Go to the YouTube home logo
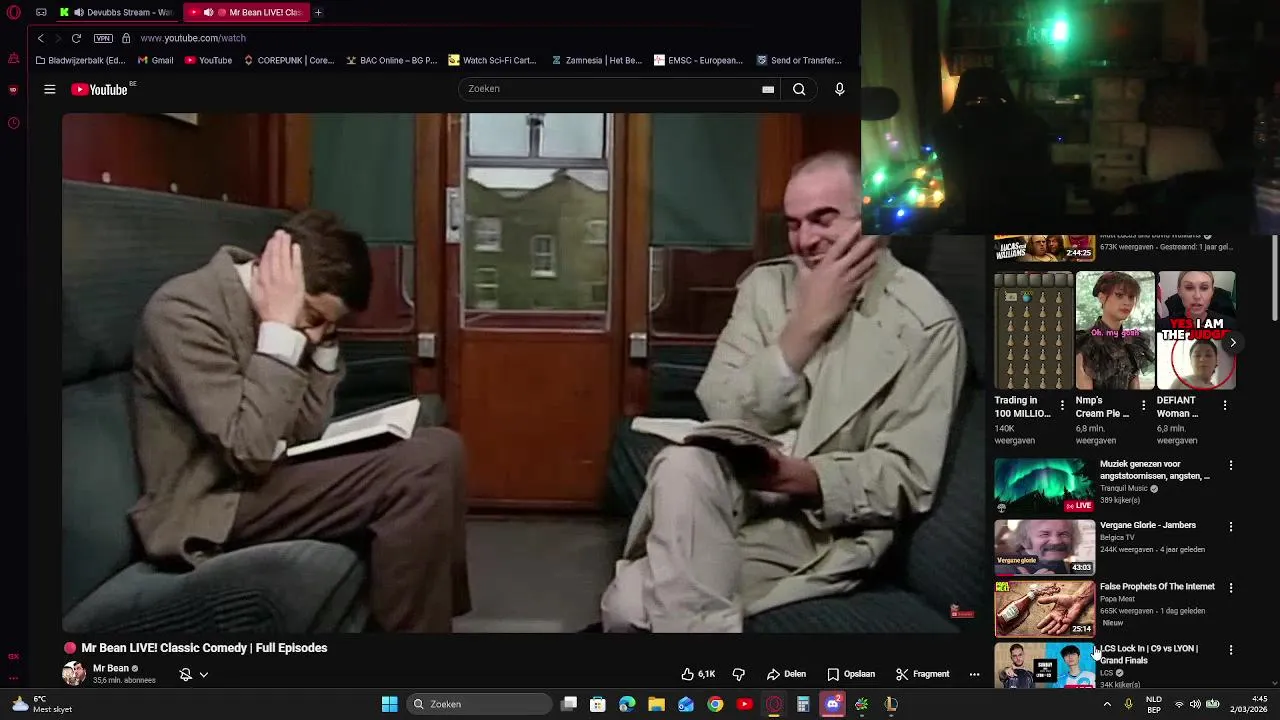 click(x=100, y=89)
